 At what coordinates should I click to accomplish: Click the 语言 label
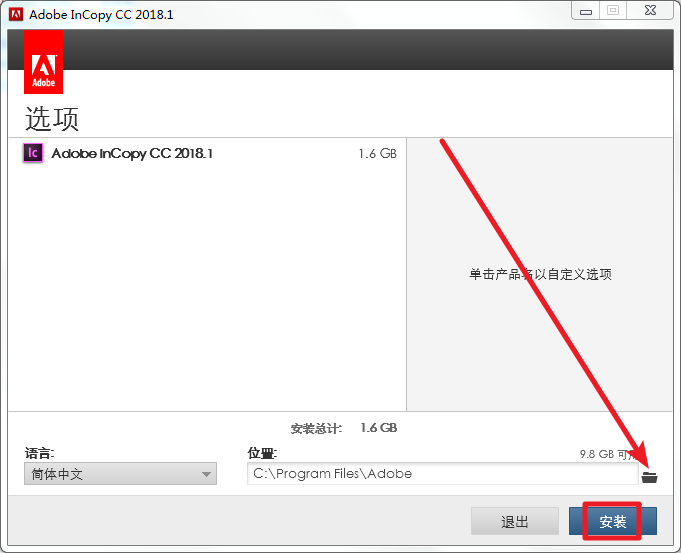[x=40, y=454]
